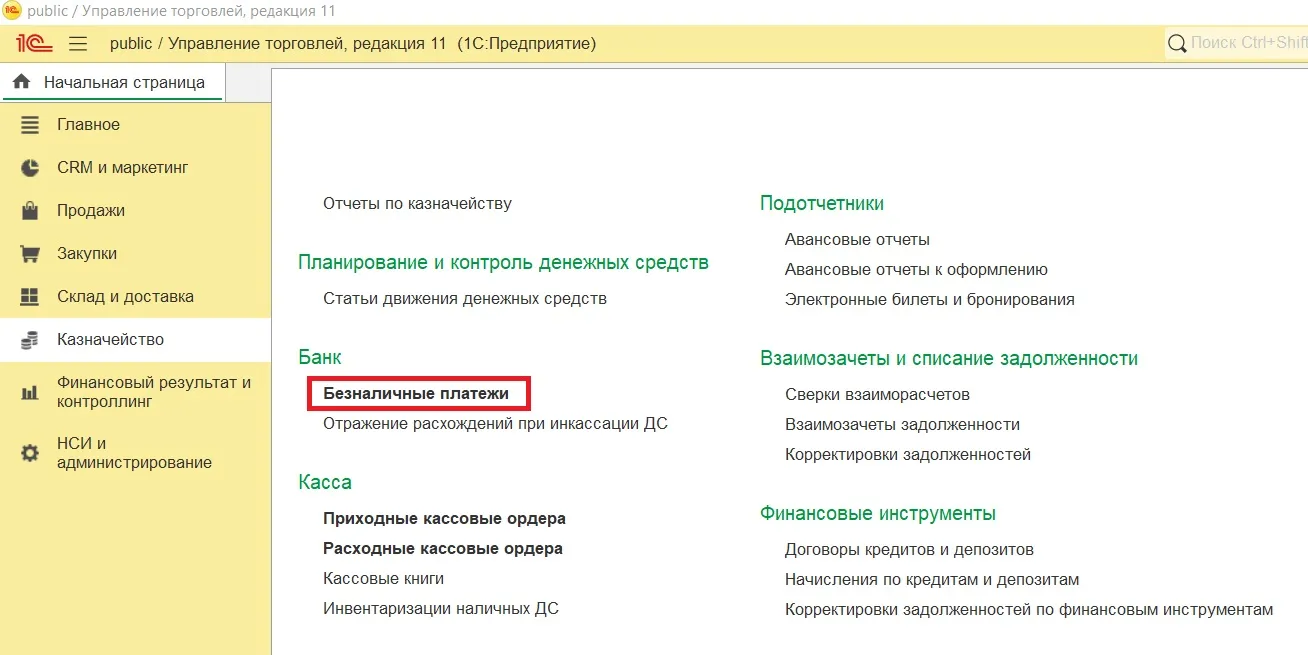This screenshot has height=655, width=1308.
Task: Switch to the Начальная страница tab
Action: tap(123, 82)
